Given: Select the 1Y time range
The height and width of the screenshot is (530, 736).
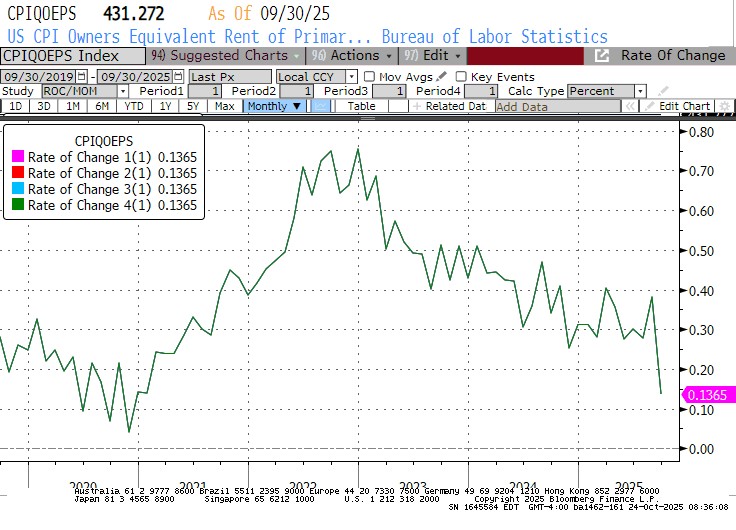Looking at the screenshot, I should (165, 106).
